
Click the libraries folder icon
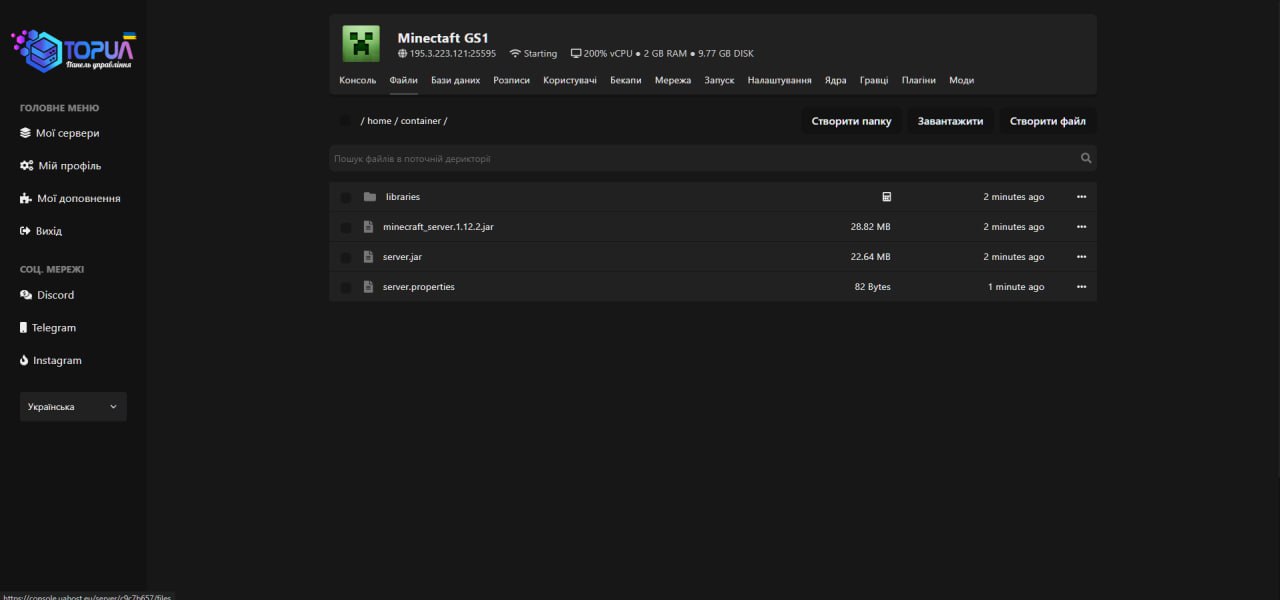coord(370,197)
